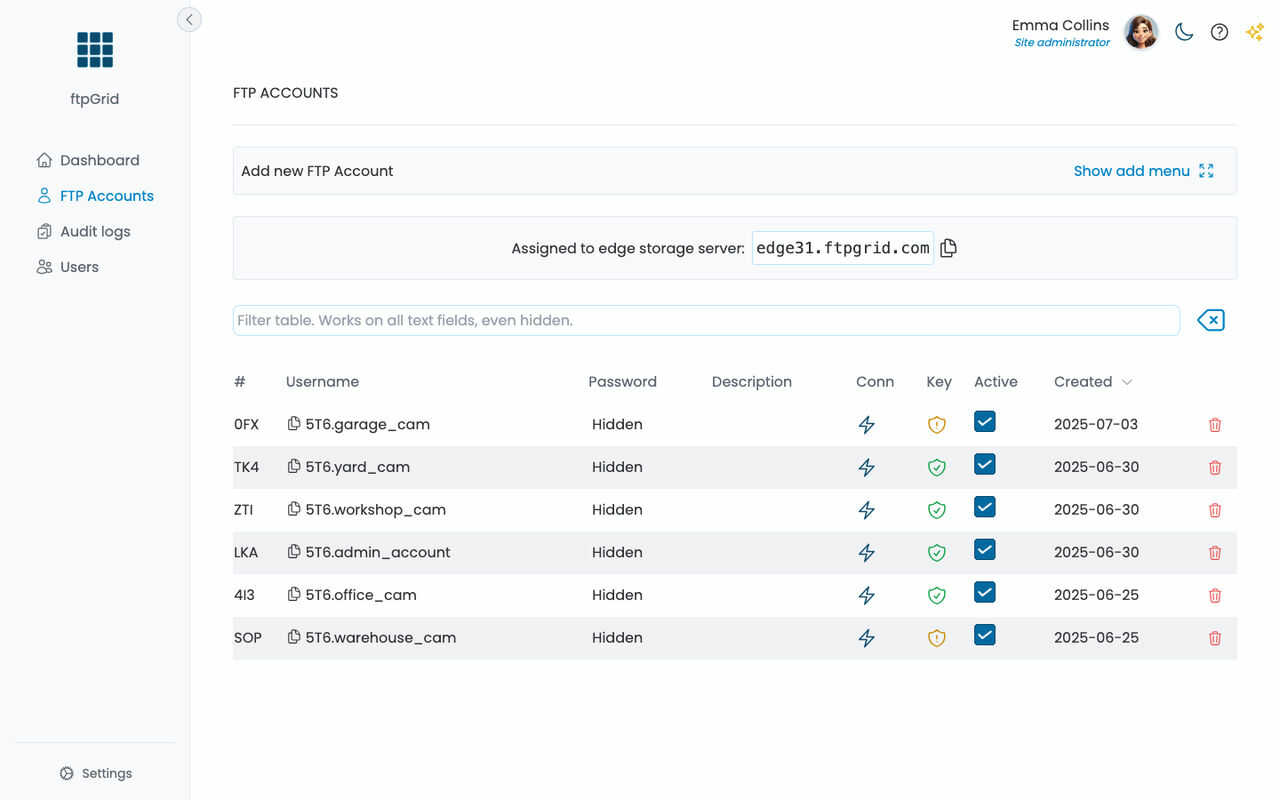Image resolution: width=1280 pixels, height=800 pixels.
Task: Click the connection bolt for 5T6.yard_cam
Action: coord(867,467)
